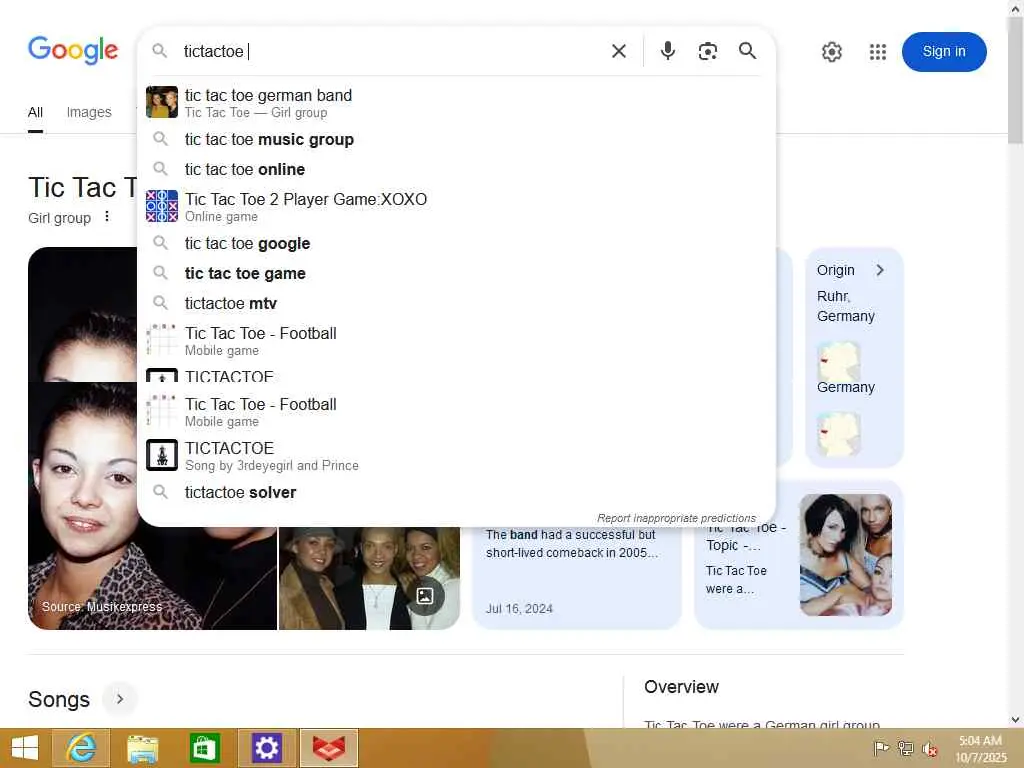Open the taskbar clock and date
The width and height of the screenshot is (1024, 768).
(980, 748)
